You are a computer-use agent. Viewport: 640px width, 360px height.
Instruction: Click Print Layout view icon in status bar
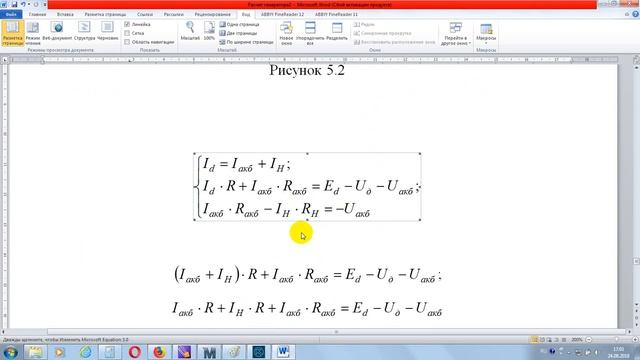pyautogui.click(x=534, y=340)
